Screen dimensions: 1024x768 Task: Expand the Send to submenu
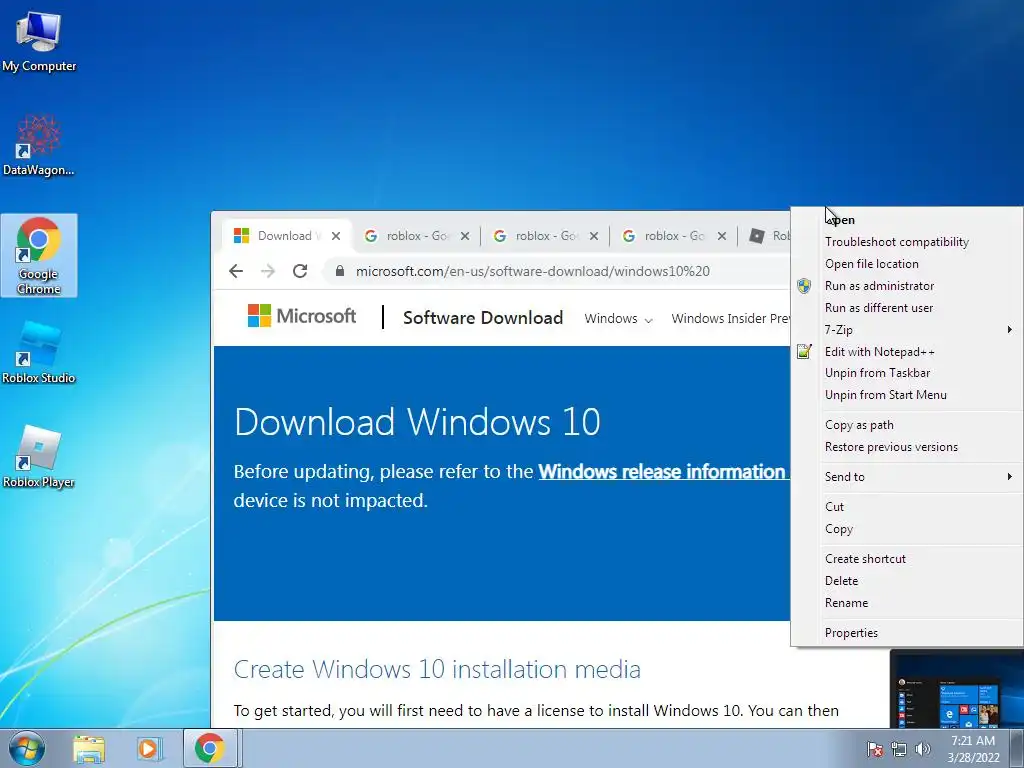point(906,477)
